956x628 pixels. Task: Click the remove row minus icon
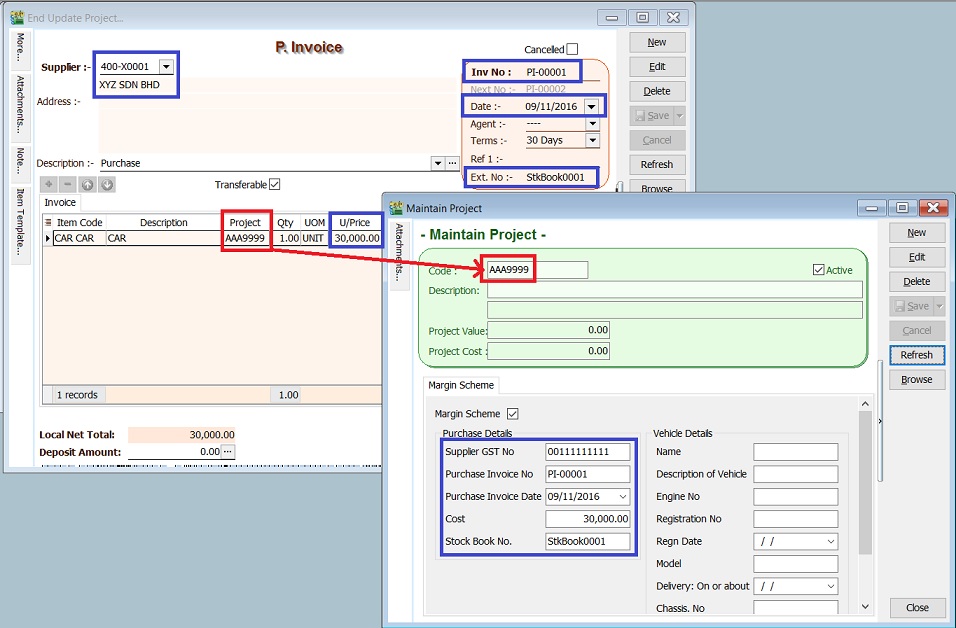pos(67,185)
